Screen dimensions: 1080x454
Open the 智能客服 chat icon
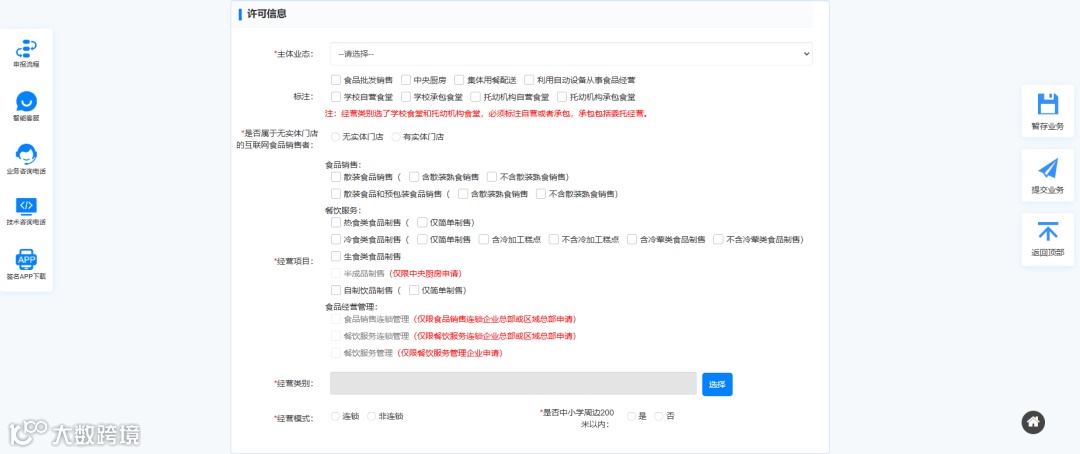(26, 102)
